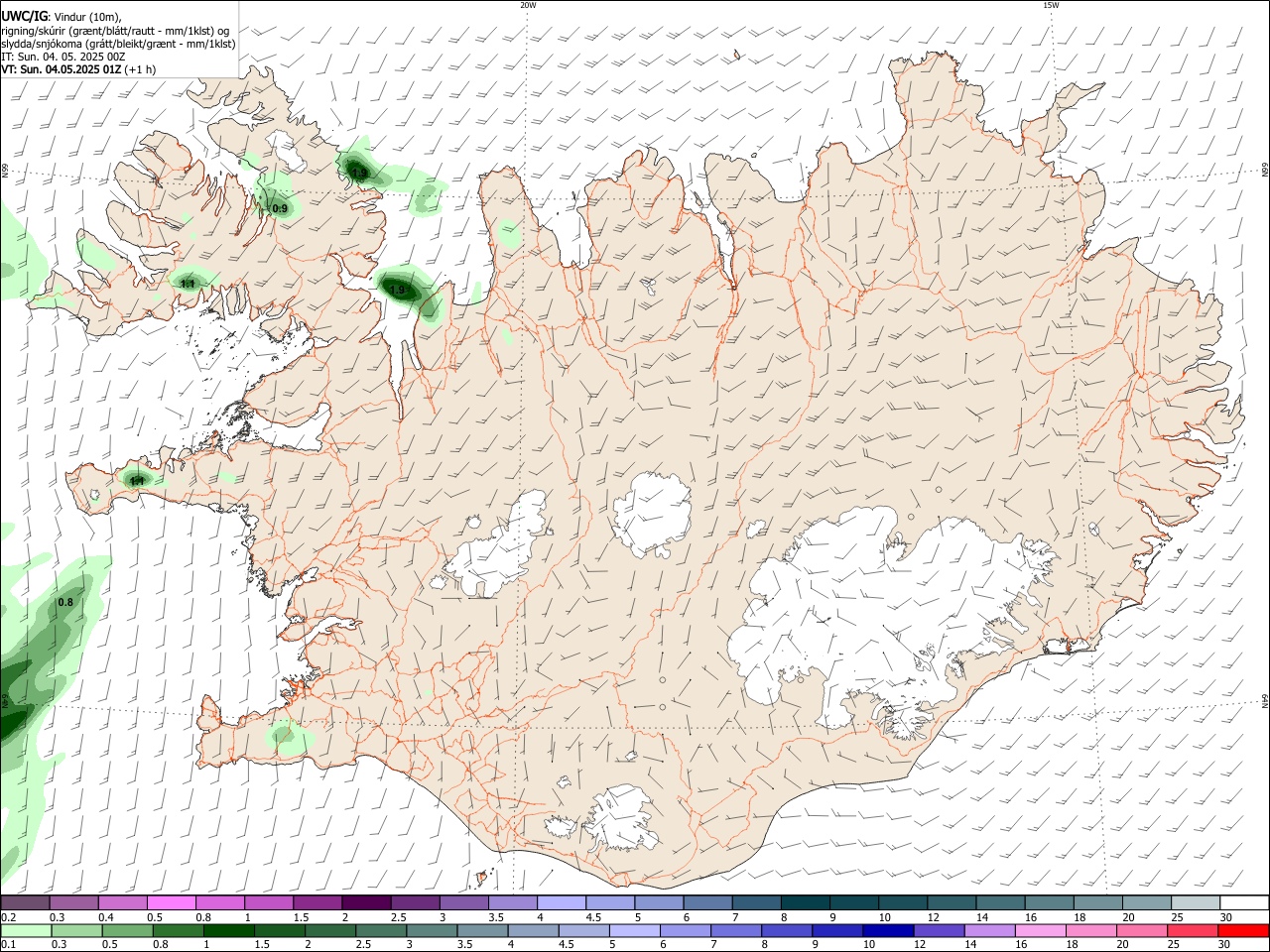Click the 'slydda/snjókoma' legend description line

[x=118, y=44]
